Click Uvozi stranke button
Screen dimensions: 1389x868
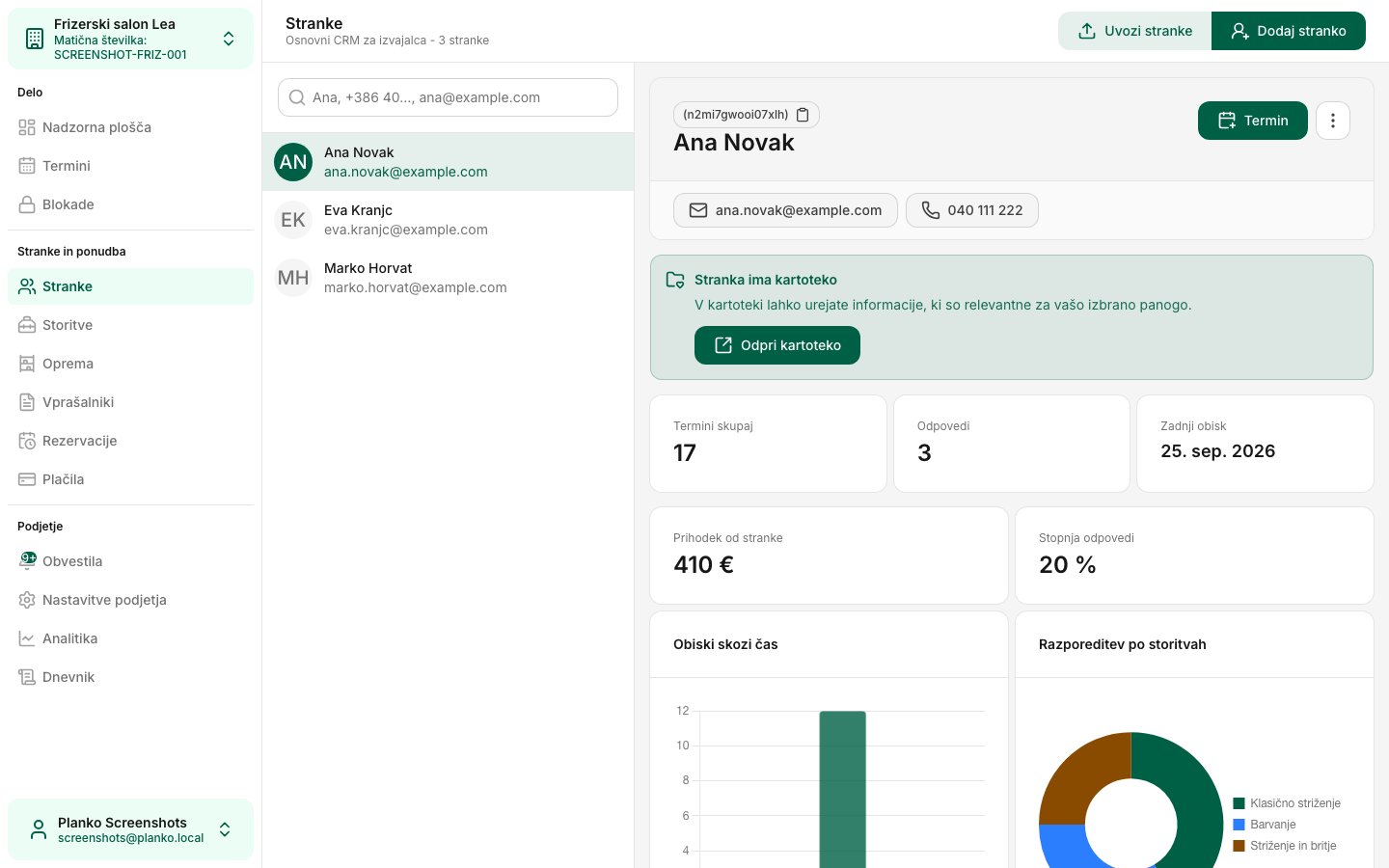(1134, 31)
